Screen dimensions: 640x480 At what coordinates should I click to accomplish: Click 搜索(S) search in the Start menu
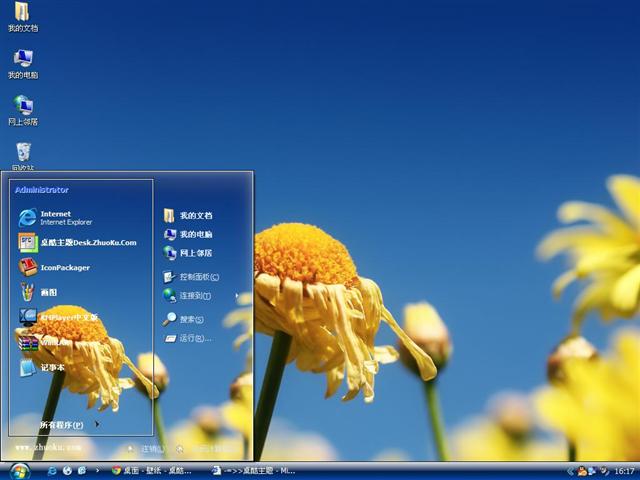tap(190, 319)
